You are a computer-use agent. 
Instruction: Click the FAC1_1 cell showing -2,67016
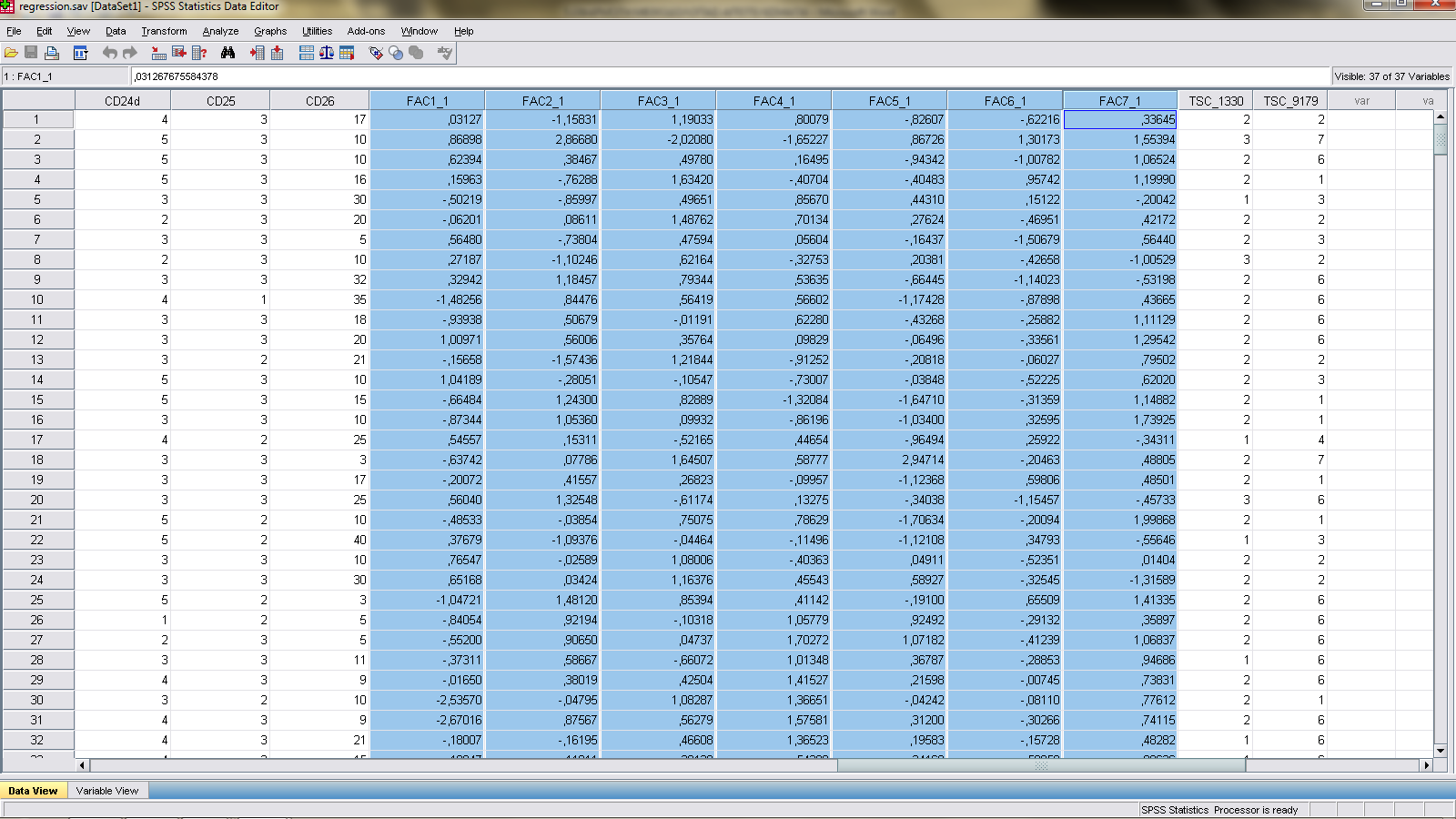click(427, 720)
